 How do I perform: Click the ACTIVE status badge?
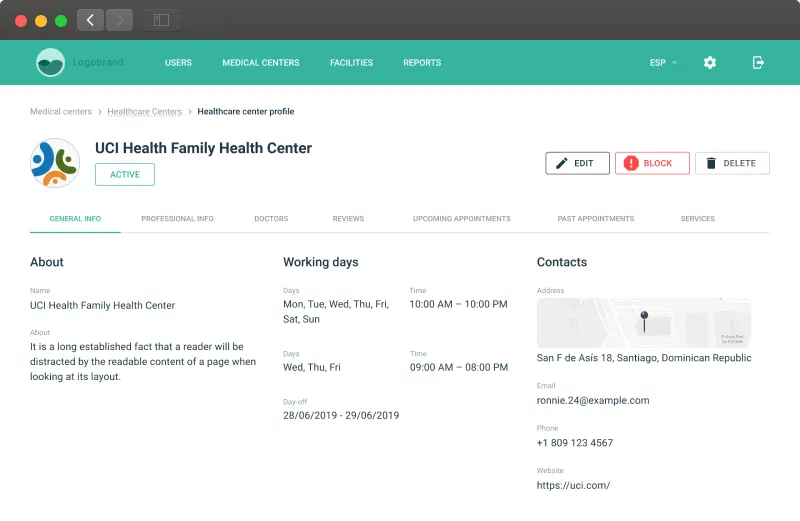point(125,175)
